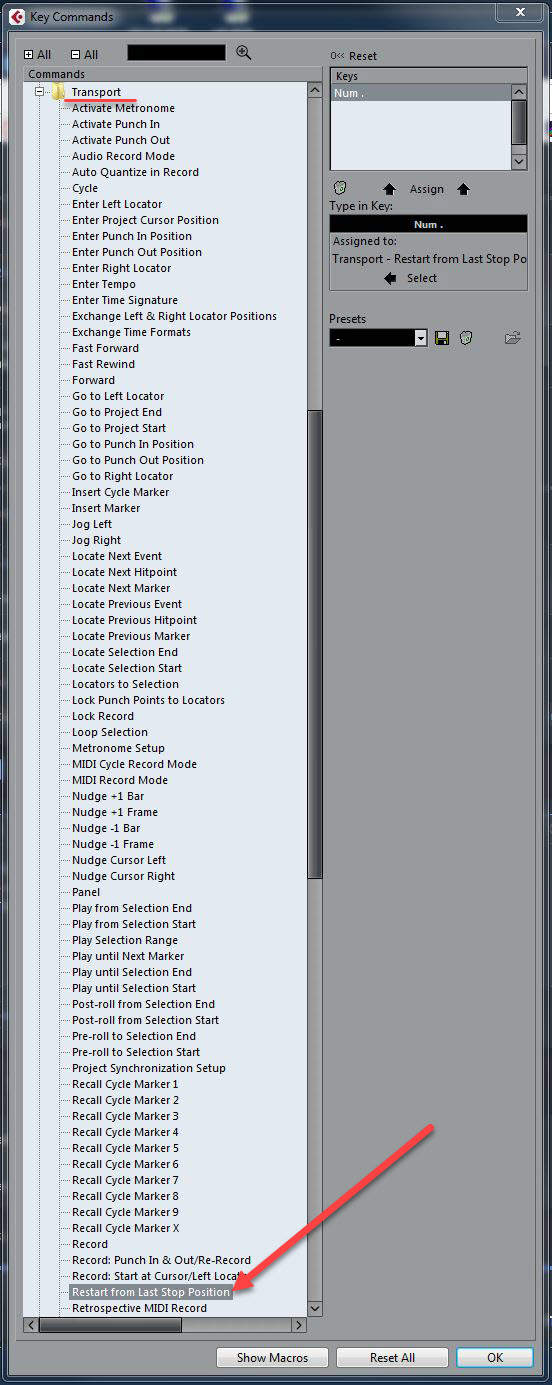Click the open presets folder icon

click(x=513, y=339)
